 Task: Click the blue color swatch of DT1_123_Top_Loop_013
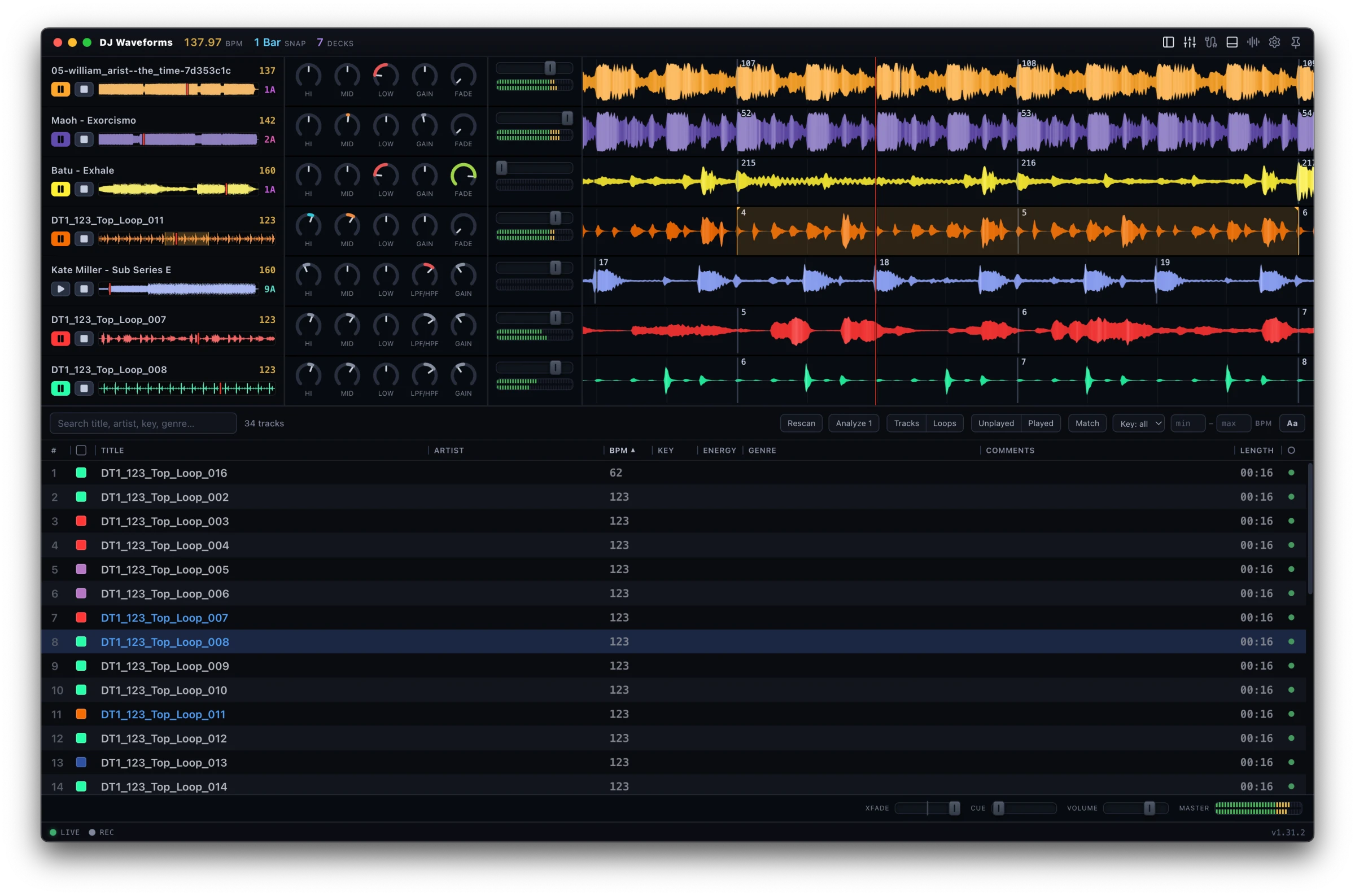pos(81,762)
